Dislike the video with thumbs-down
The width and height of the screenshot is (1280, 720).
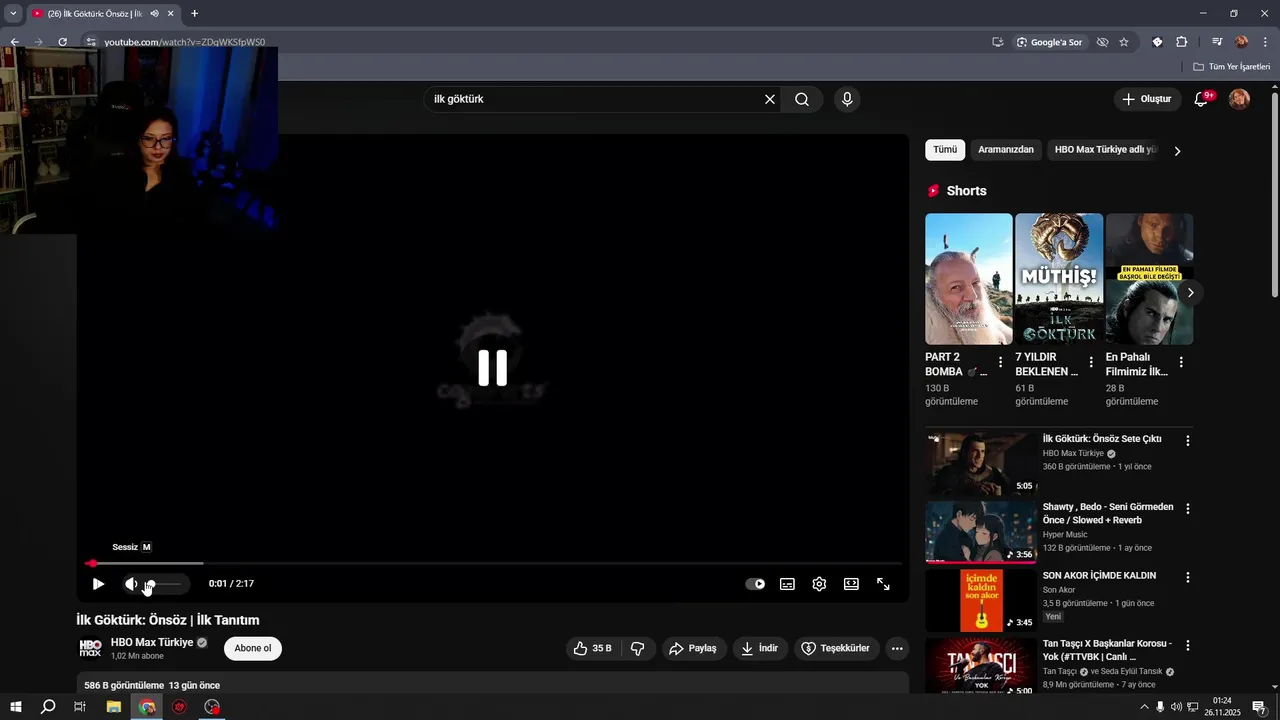click(637, 648)
